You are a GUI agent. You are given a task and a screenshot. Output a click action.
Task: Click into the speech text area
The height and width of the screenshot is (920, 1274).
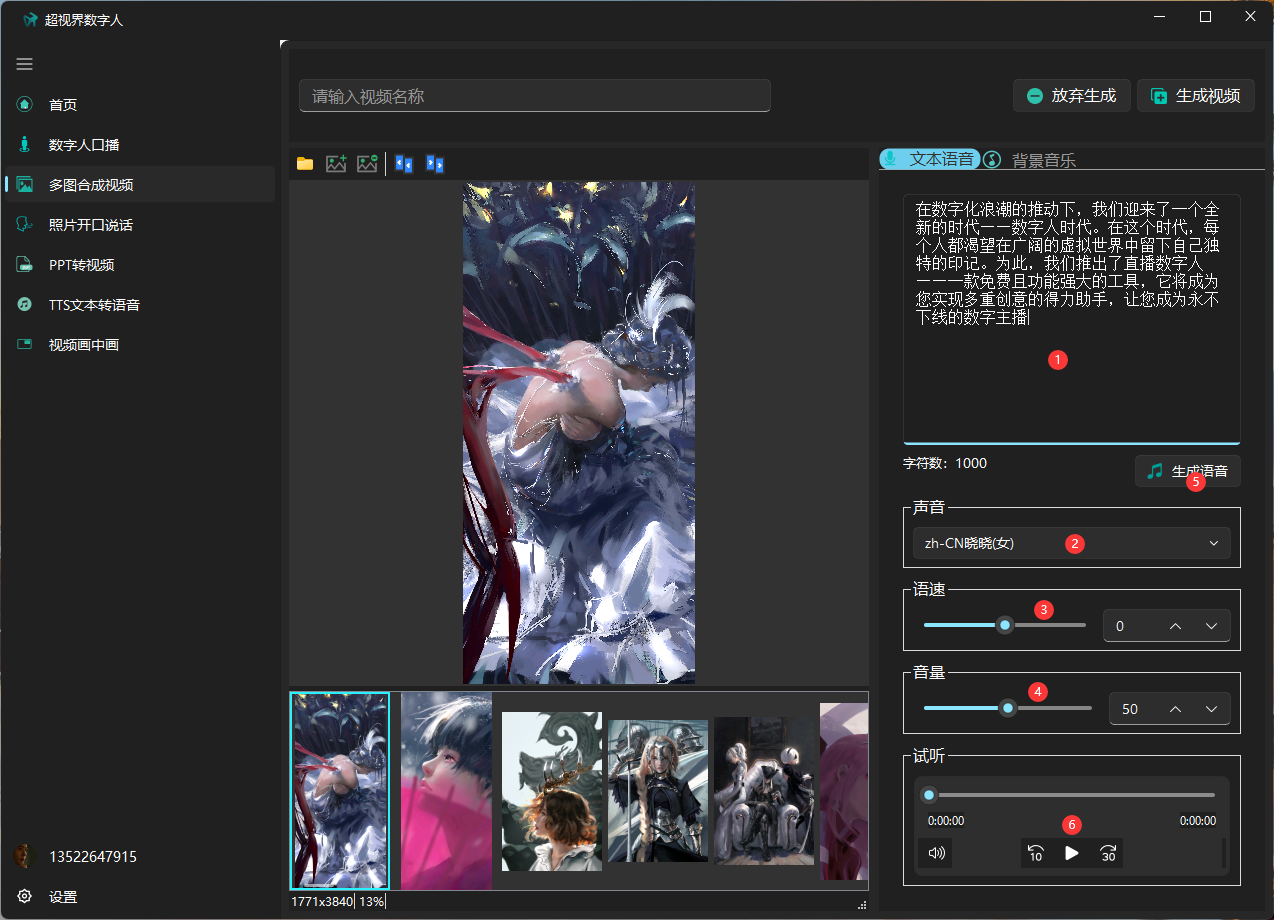tap(1072, 319)
